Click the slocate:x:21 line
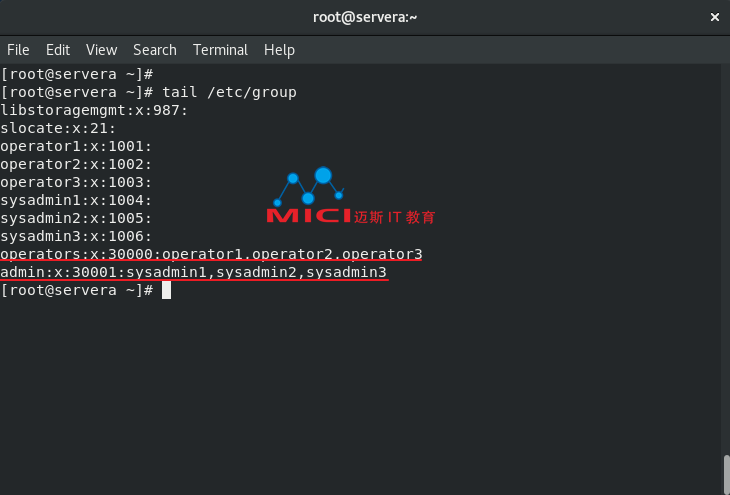730x495 pixels. (x=58, y=128)
